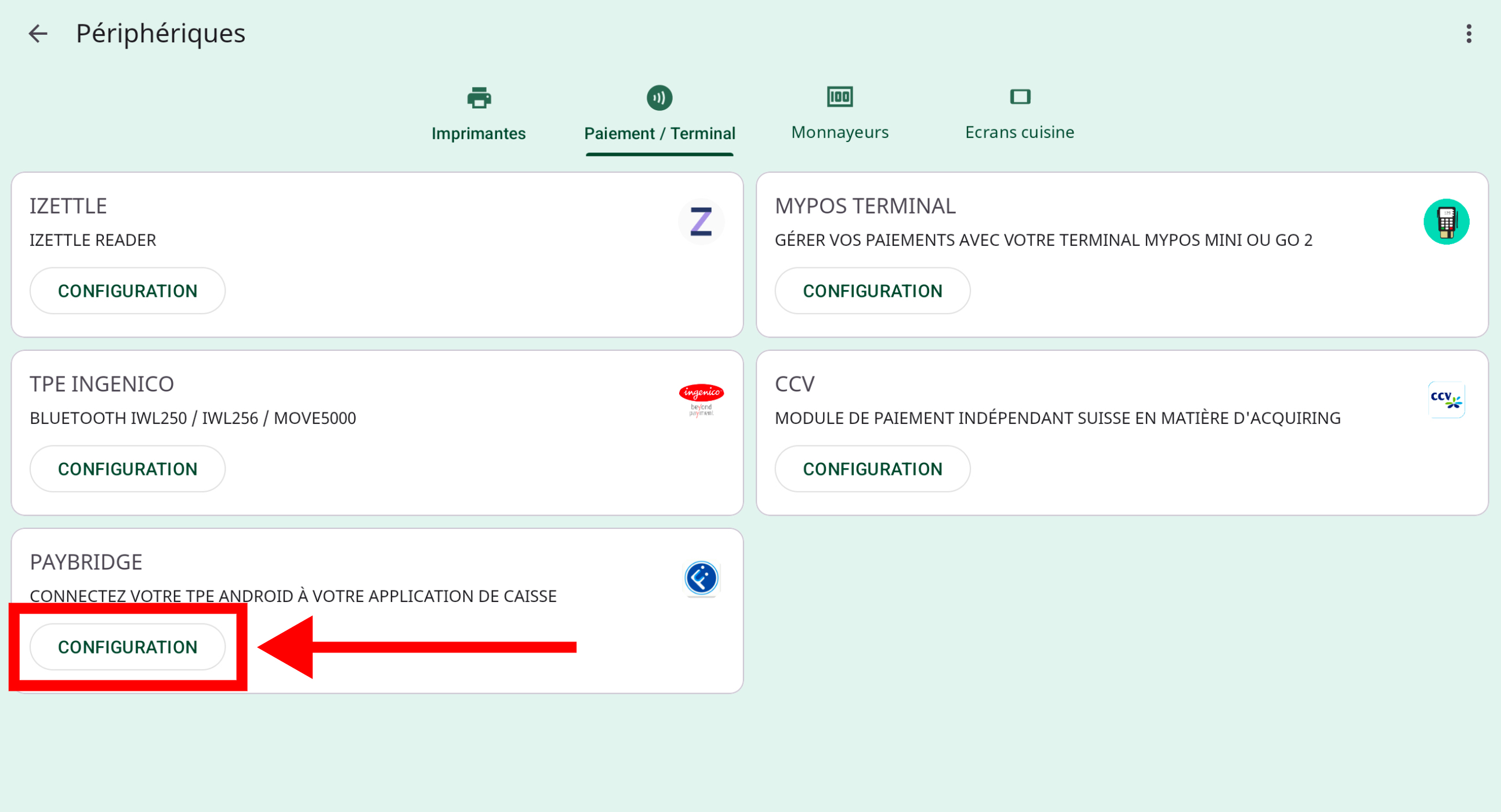Open the Monnayeurs tab
This screenshot has width=1501, height=812.
click(839, 132)
